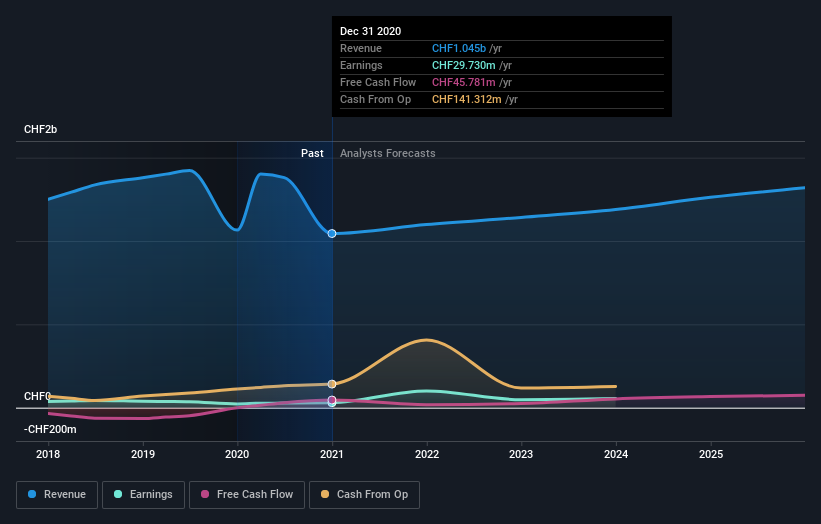The height and width of the screenshot is (524, 821).
Task: Select the 2021 x-axis label
Action: click(x=332, y=454)
